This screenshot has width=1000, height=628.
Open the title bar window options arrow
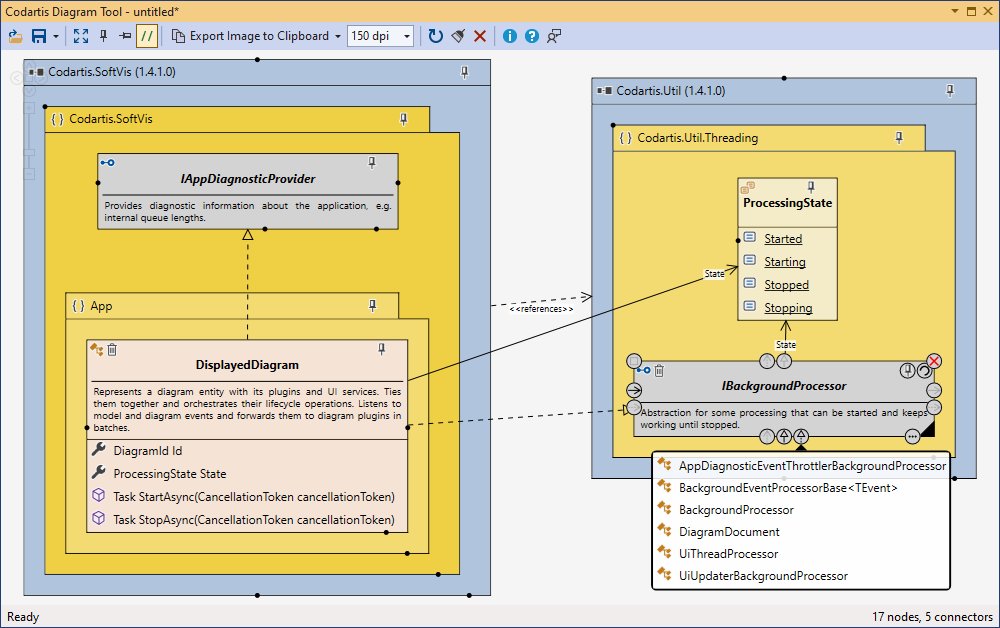point(955,11)
